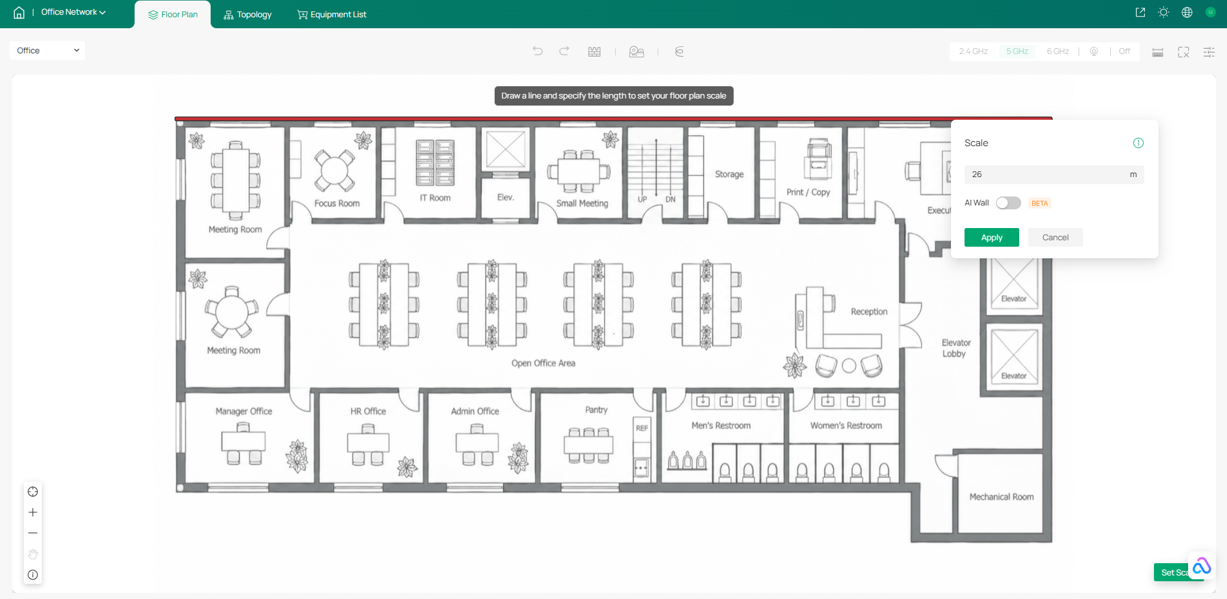Click the "Print / Copy" label

(x=808, y=192)
